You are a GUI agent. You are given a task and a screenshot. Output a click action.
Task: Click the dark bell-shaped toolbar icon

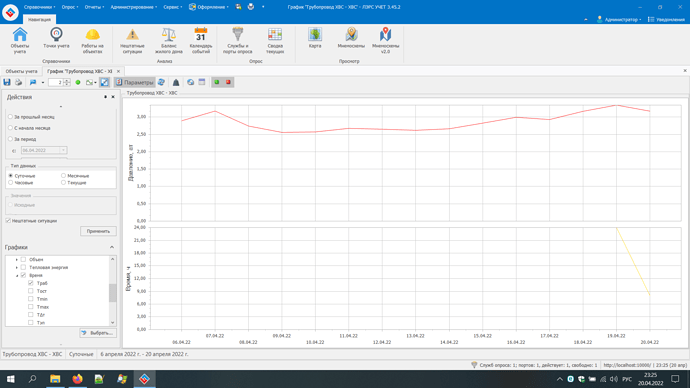(176, 82)
